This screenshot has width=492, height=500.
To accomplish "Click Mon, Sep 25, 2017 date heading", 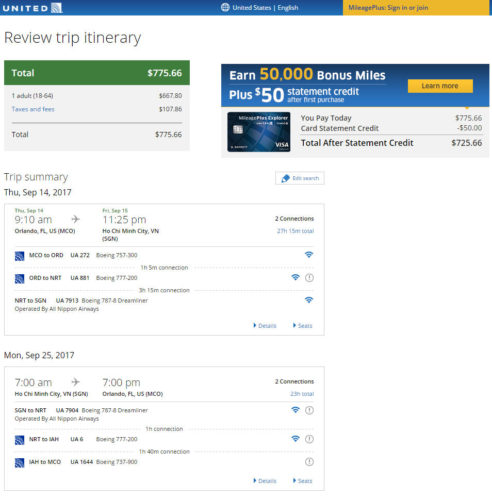I will coord(39,355).
